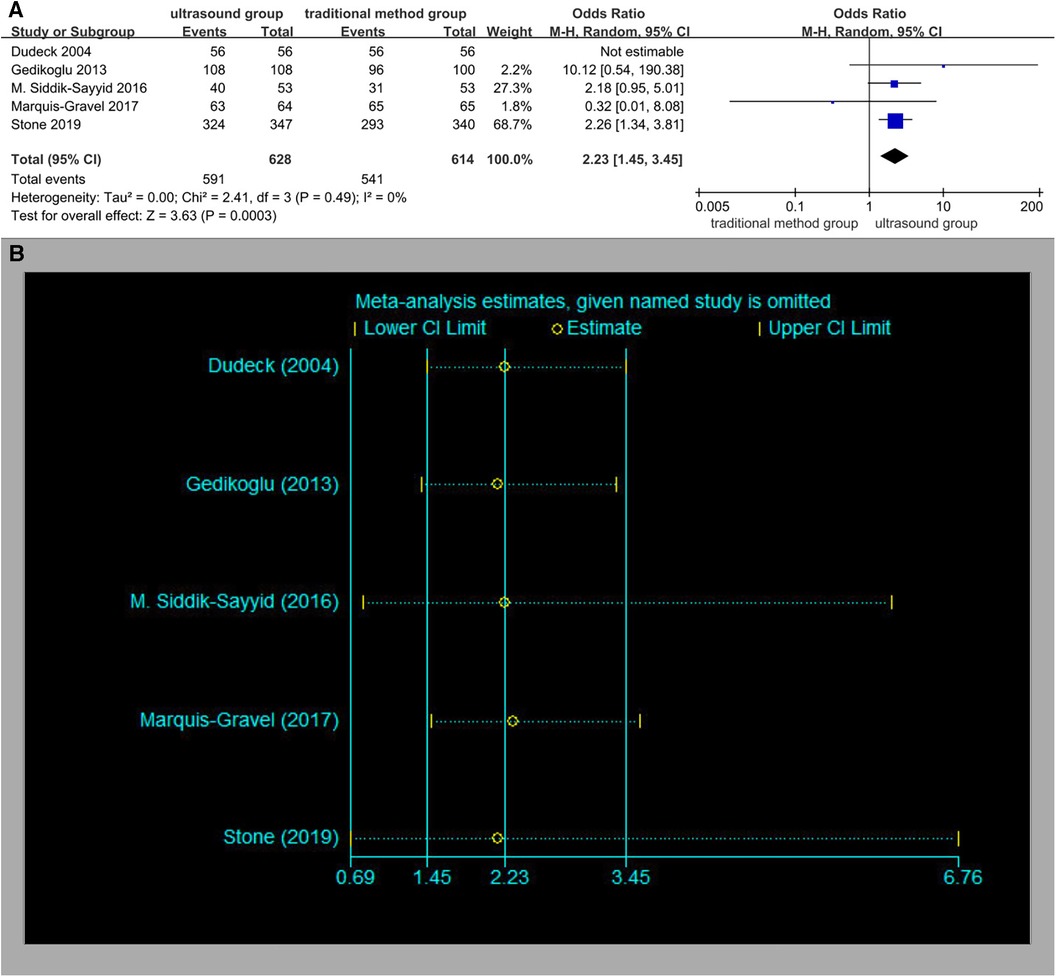Select the 'Estimate' legend circle marker
Image resolution: width=1056 pixels, height=977 pixels.
click(557, 329)
